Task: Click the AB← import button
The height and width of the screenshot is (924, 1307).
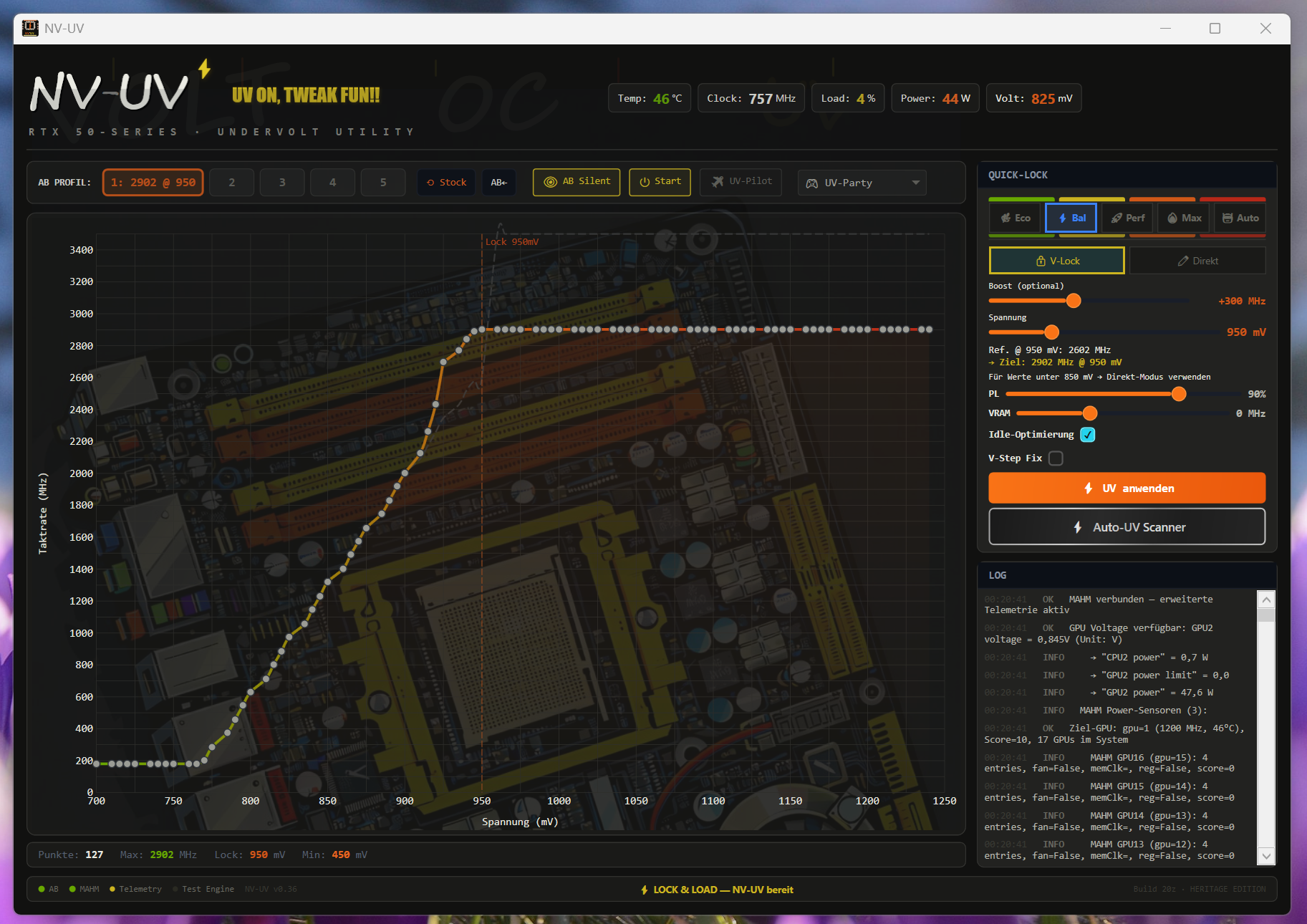Action: coord(498,183)
